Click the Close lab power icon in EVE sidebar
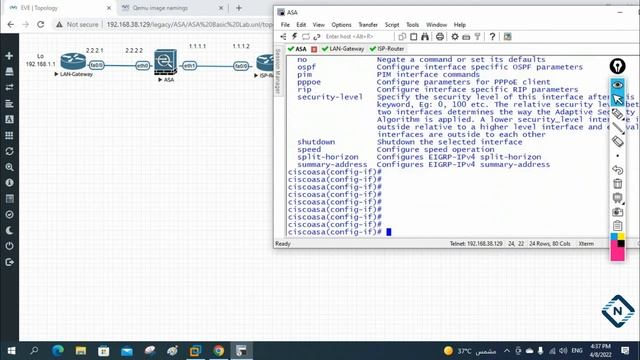The height and width of the screenshot is (360, 640). coord(9,246)
